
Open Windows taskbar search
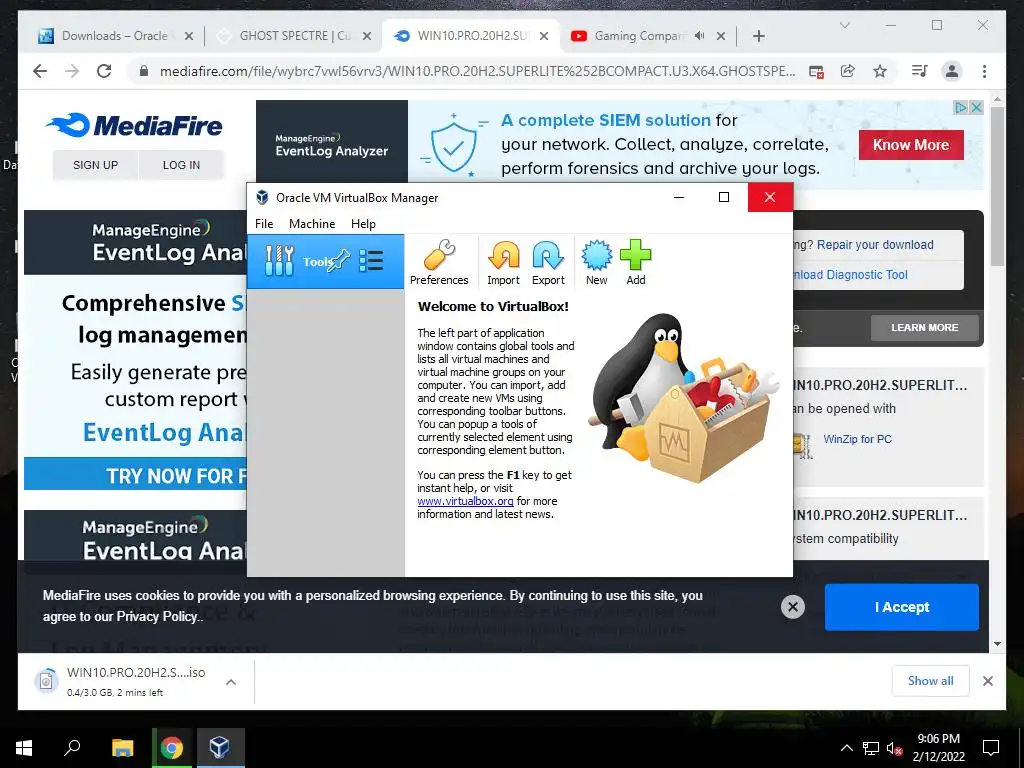pos(72,748)
